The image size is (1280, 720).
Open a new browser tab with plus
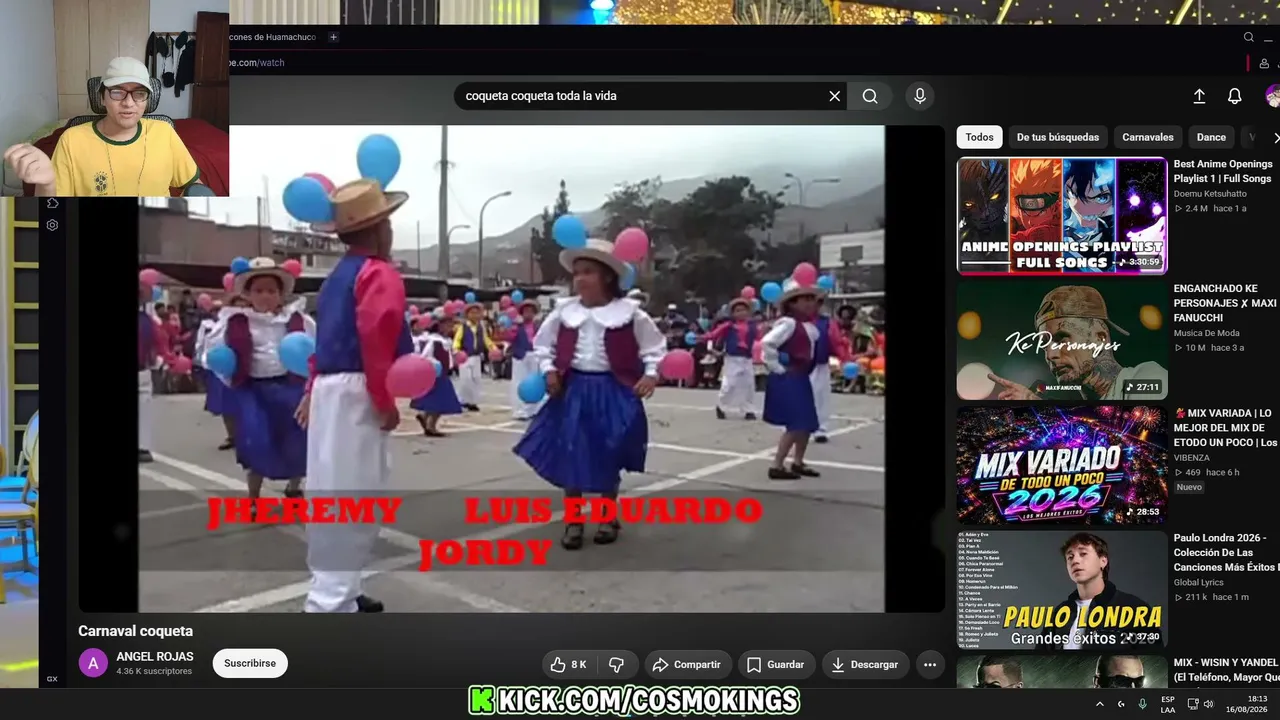(333, 37)
